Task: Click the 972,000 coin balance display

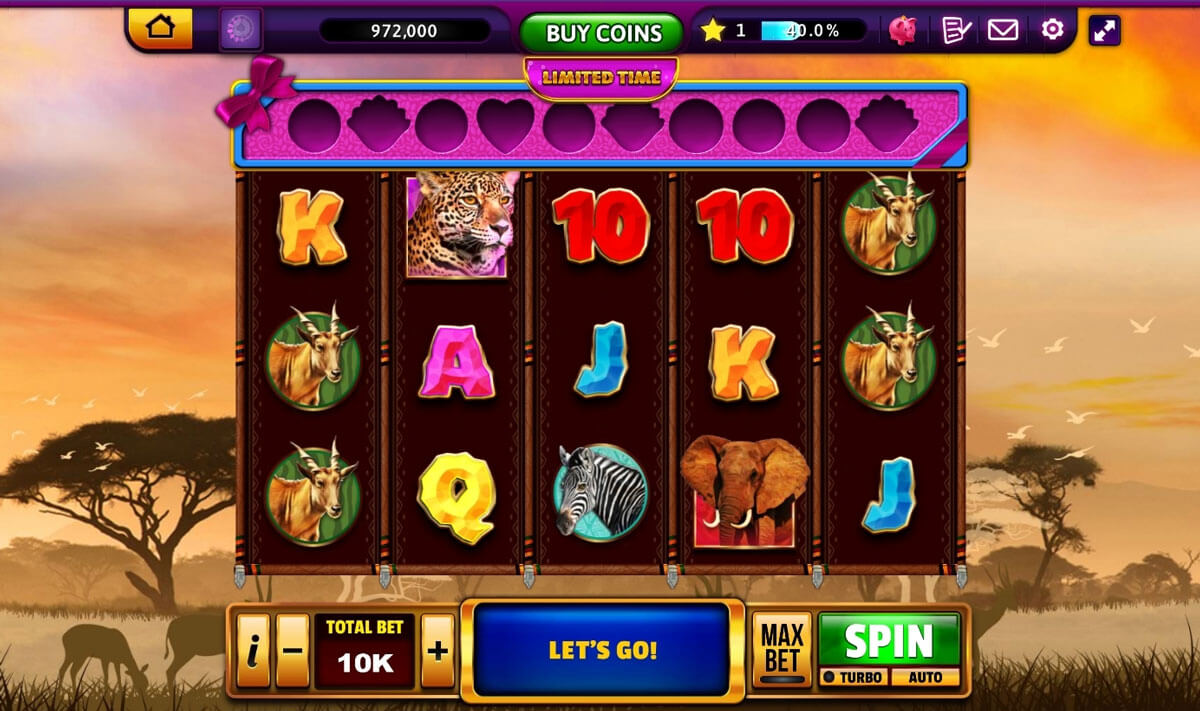Action: (404, 31)
